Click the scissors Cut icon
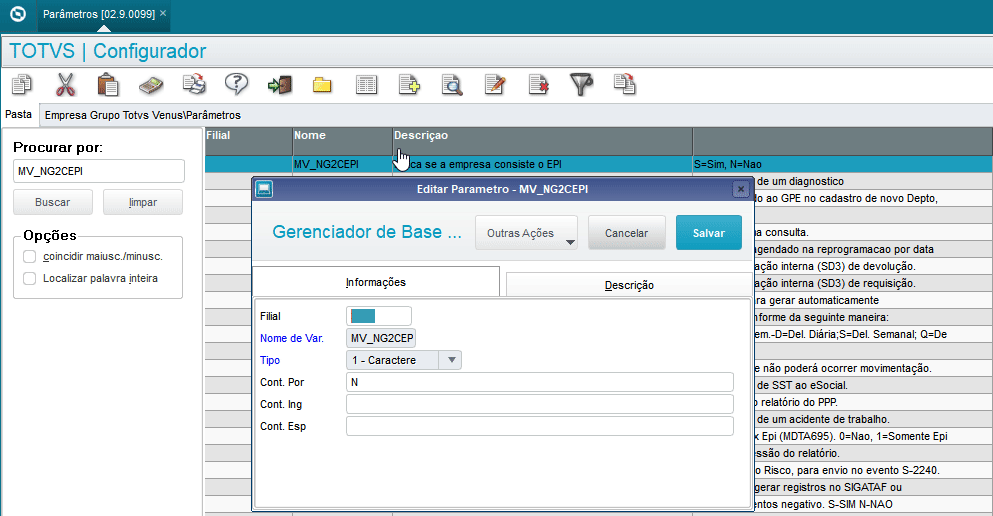This screenshot has width=993, height=516. click(x=65, y=84)
